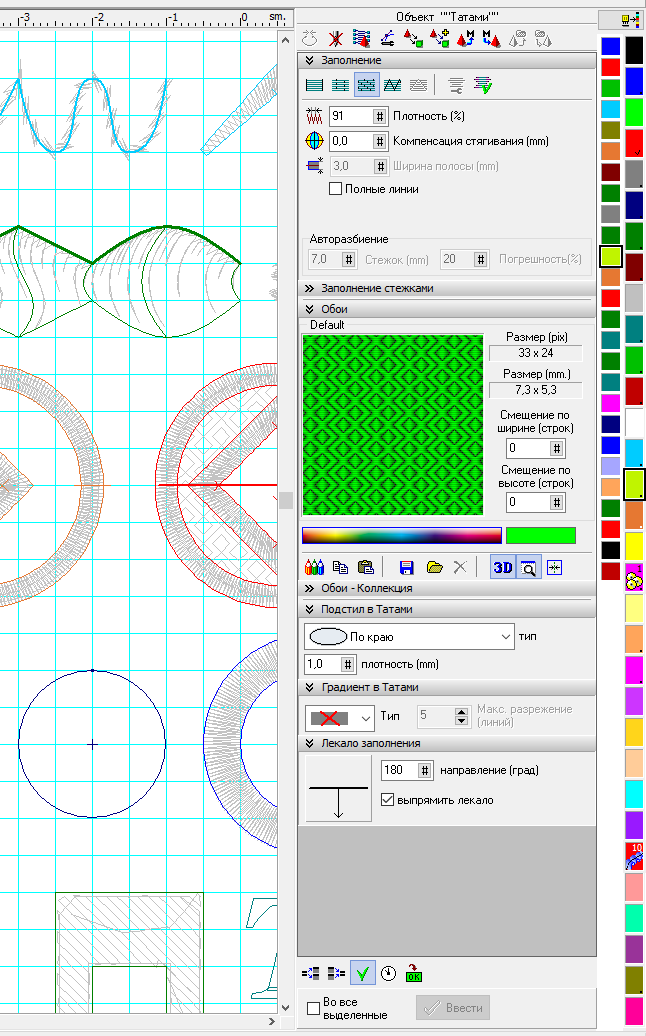Viewport: 646px width, 1036px height.
Task: Copy the wallpaper pattern
Action: 340,568
